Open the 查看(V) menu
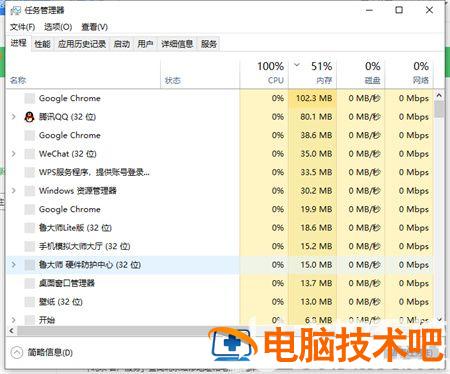The image size is (450, 374). tap(95, 27)
